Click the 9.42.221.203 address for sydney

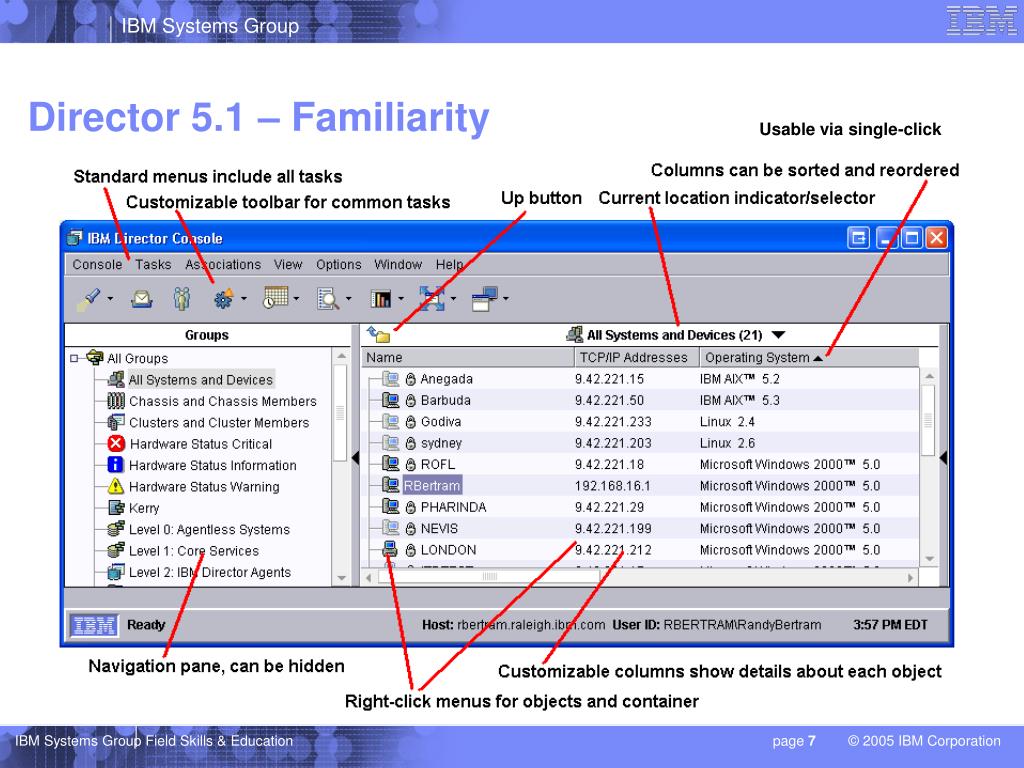pyautogui.click(x=613, y=443)
